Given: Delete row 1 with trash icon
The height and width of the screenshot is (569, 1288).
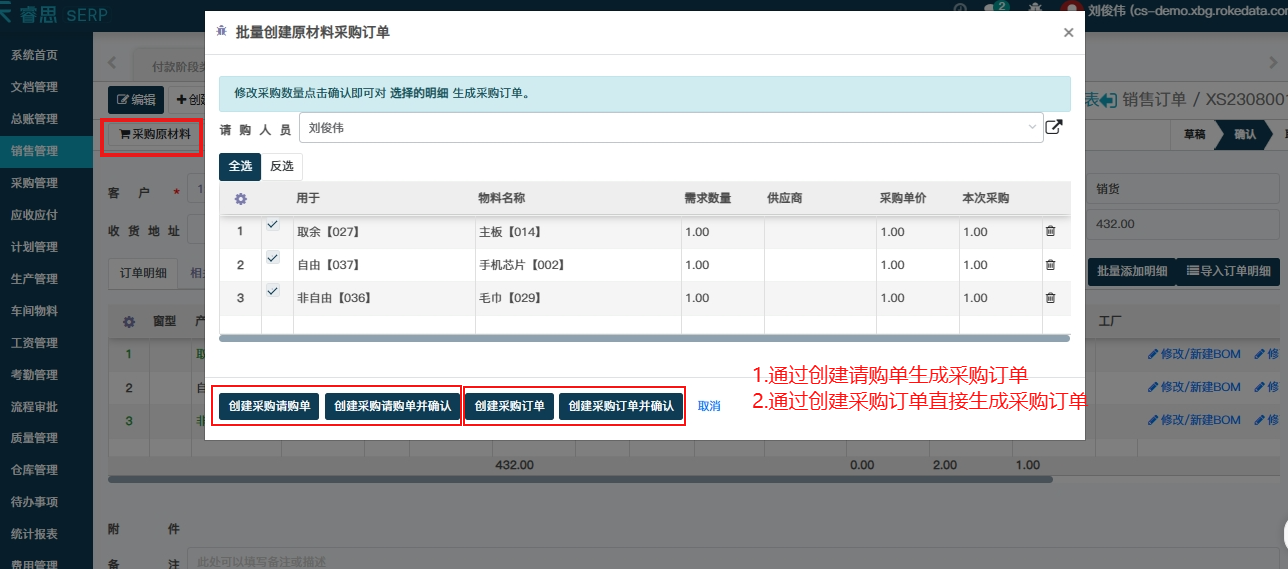Looking at the screenshot, I should tap(1050, 232).
